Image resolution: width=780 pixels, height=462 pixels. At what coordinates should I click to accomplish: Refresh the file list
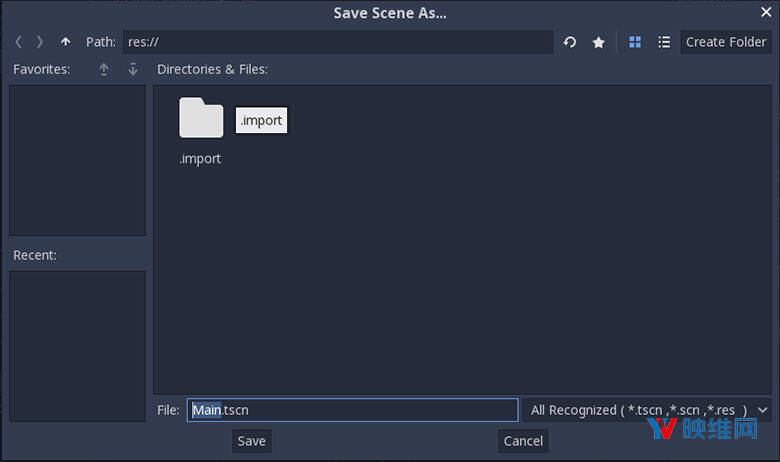[x=570, y=42]
